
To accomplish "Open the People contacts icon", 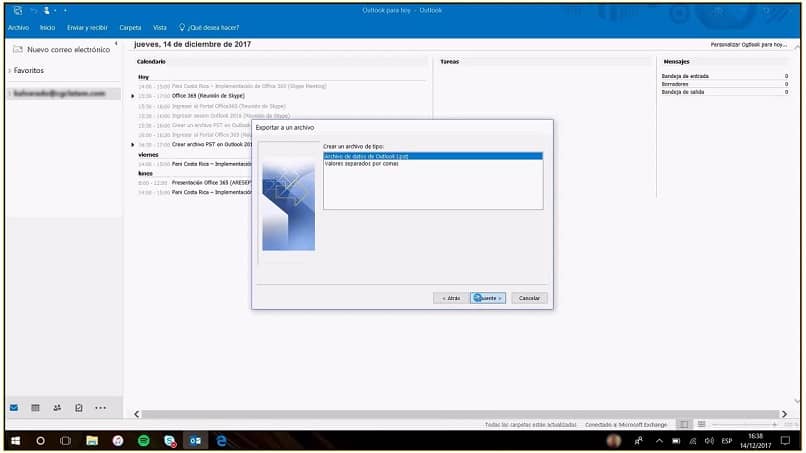I will point(57,408).
